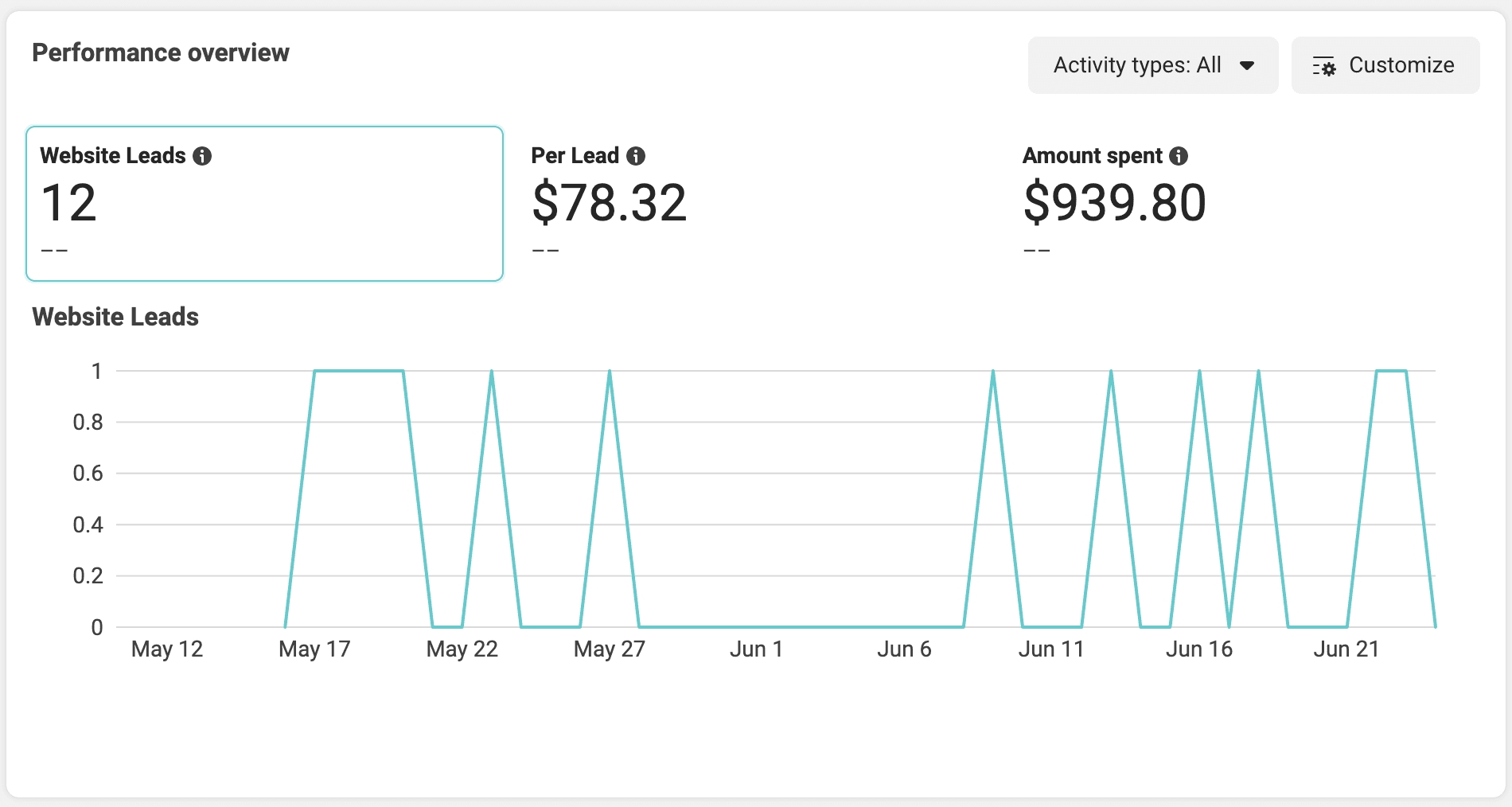Click the Performance overview heading
Screen dimensions: 1512x807
tap(161, 53)
